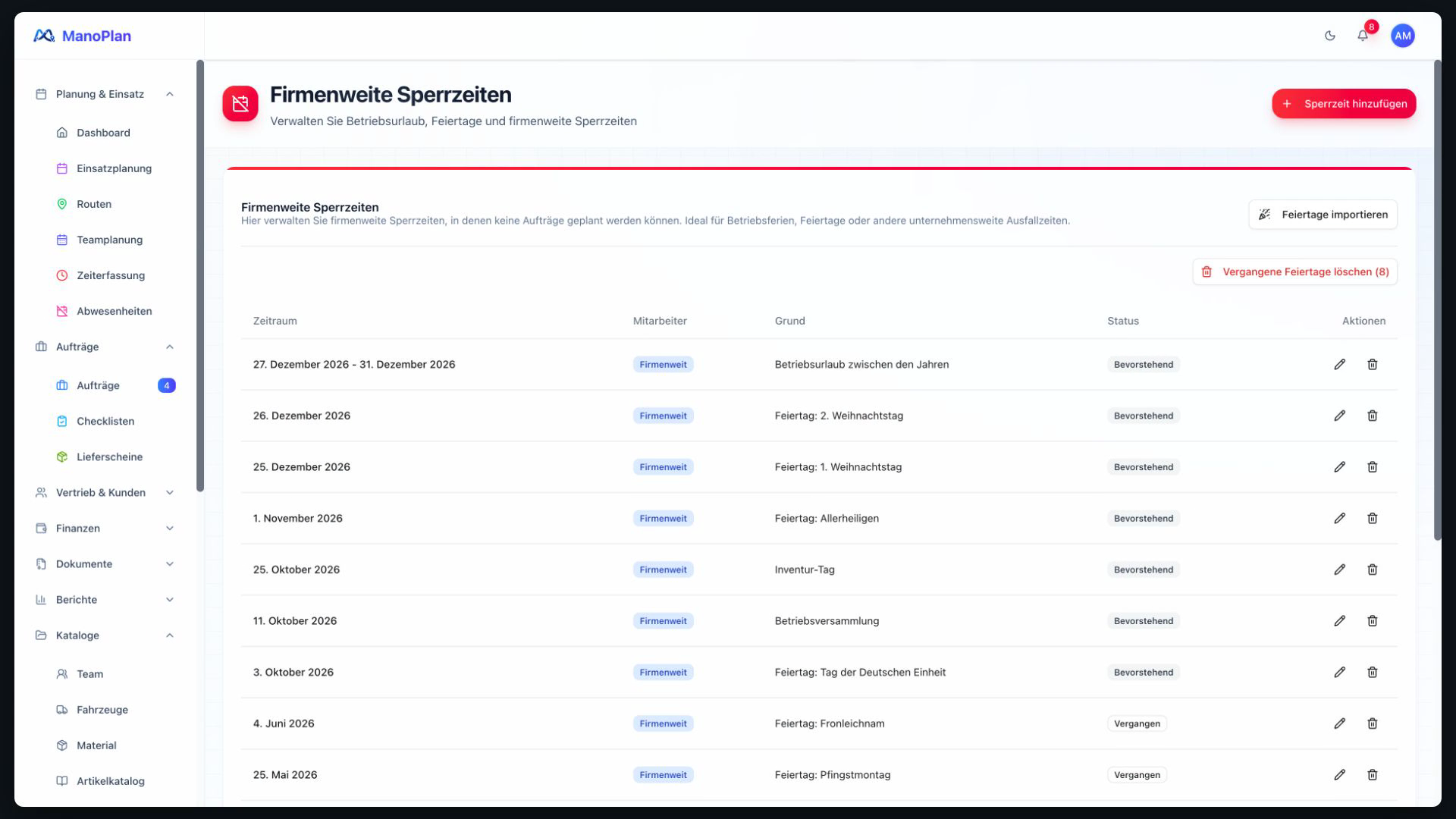Image resolution: width=1456 pixels, height=819 pixels.
Task: Toggle dark mode moon icon
Action: (1329, 36)
